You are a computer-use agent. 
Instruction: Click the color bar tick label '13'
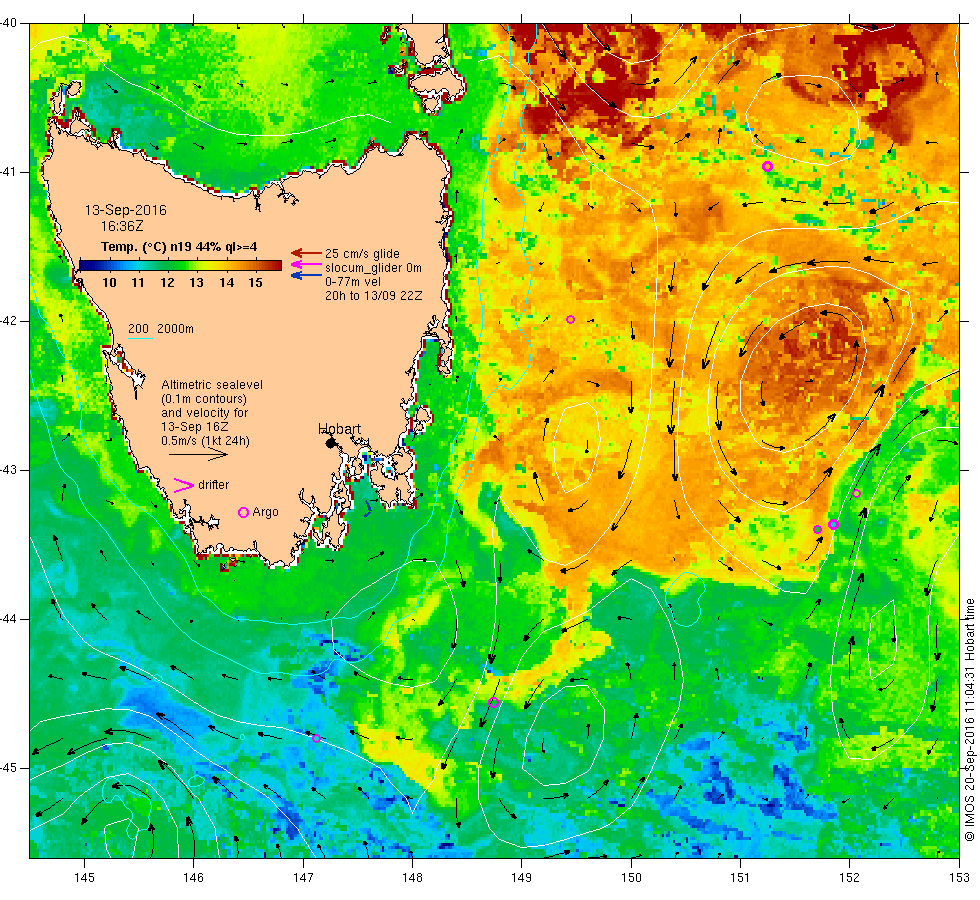(x=196, y=283)
